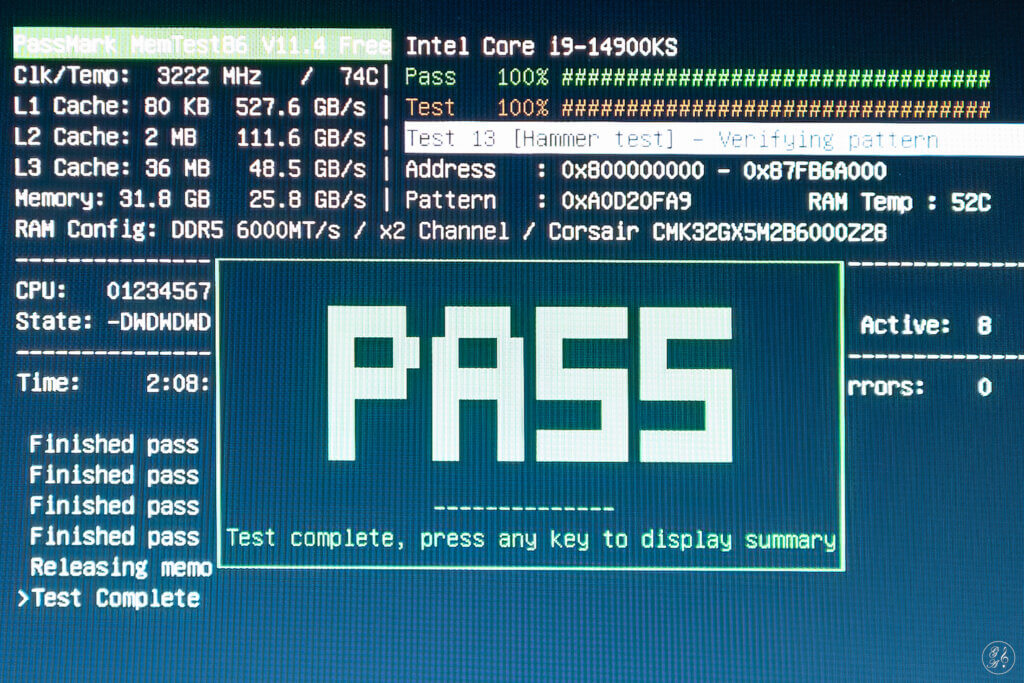Screen dimensions: 1024x683
Task: Click the memory speed value 25.8 GB/s
Action: click(307, 199)
